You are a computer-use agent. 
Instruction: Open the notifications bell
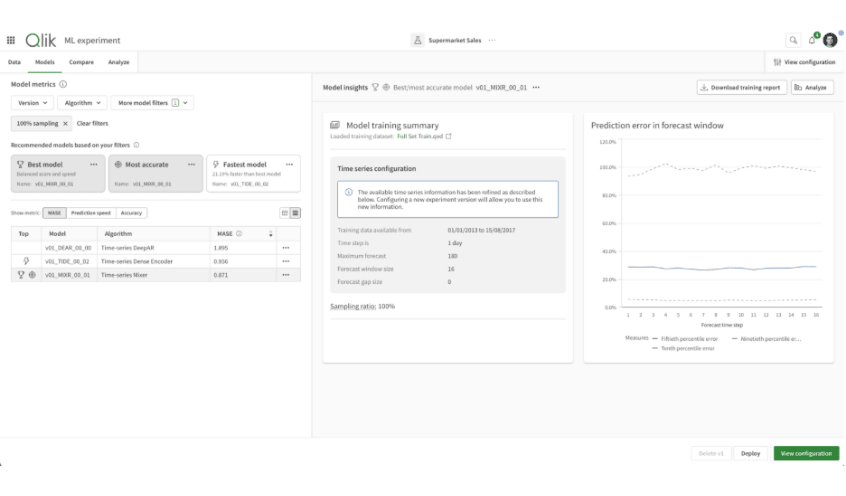click(x=812, y=40)
